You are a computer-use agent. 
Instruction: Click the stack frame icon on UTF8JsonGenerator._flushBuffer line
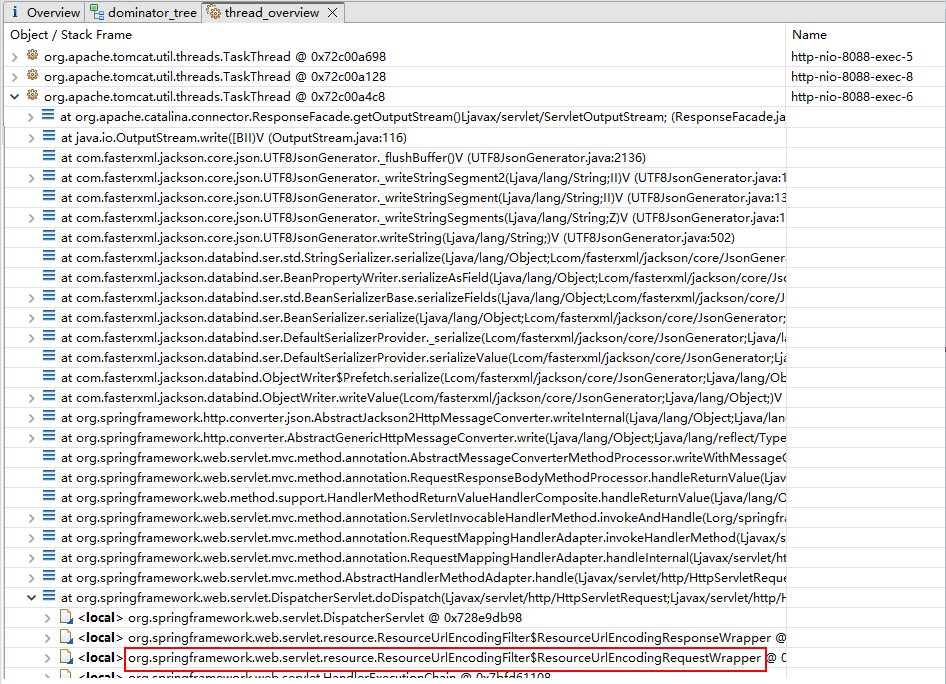(48, 157)
